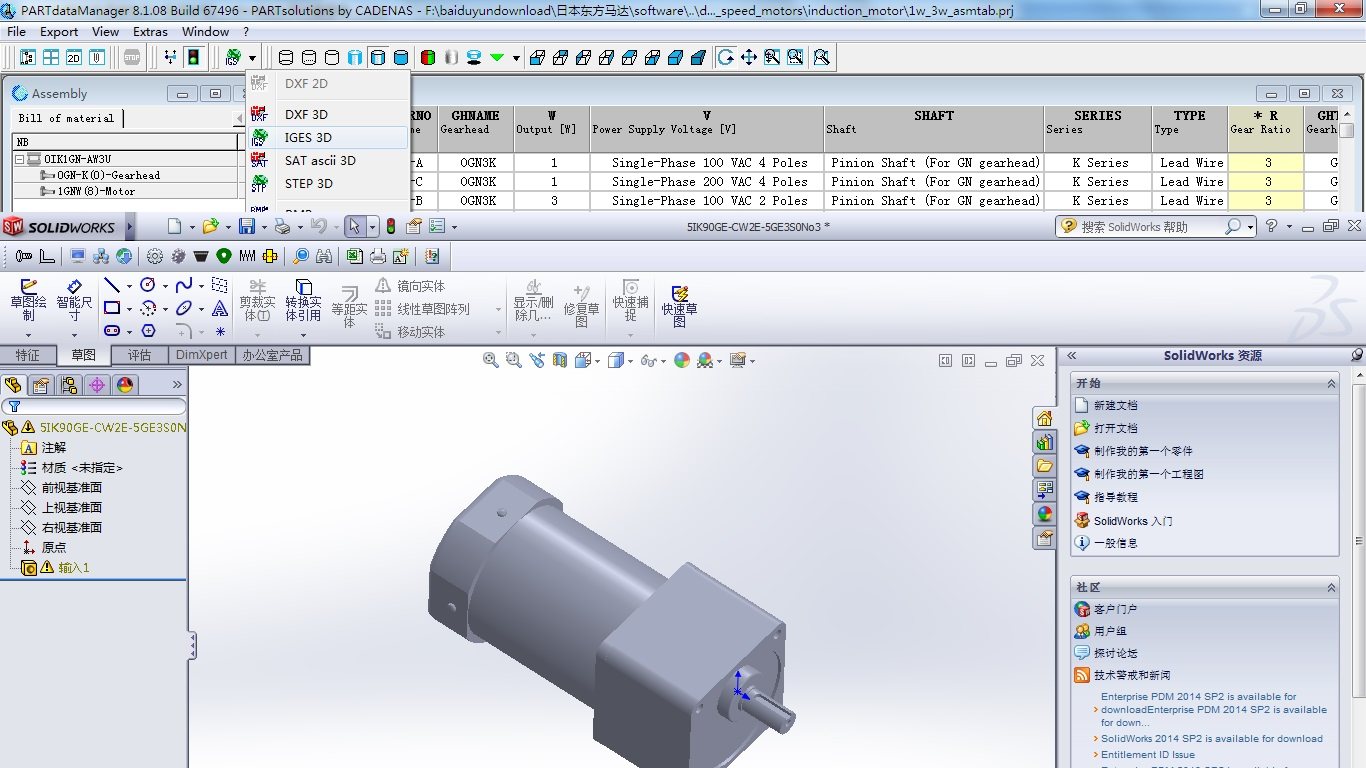Click the SolidWorks print icon
The image size is (1366, 768).
click(282, 227)
